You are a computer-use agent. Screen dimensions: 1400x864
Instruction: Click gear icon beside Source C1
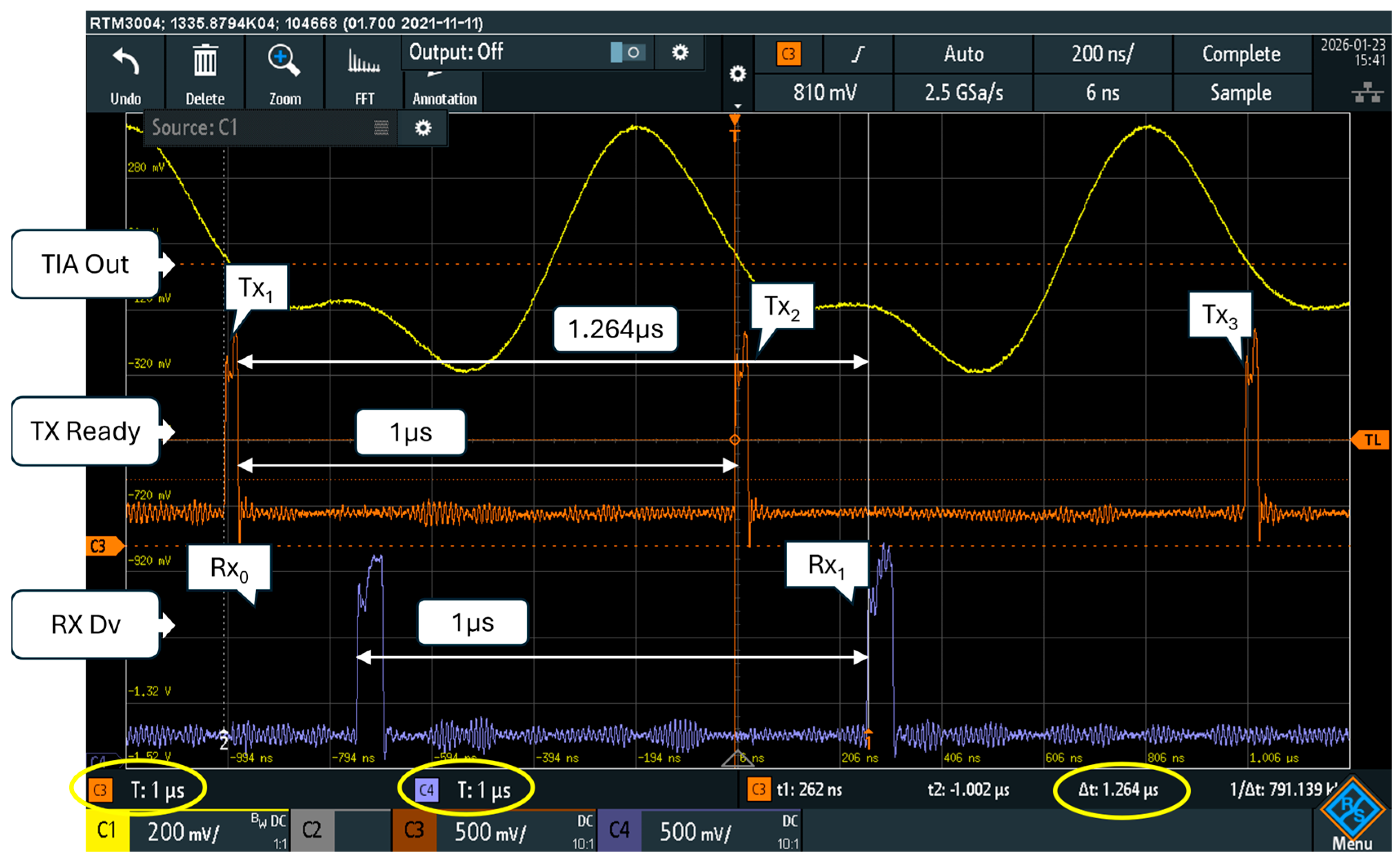[x=423, y=127]
